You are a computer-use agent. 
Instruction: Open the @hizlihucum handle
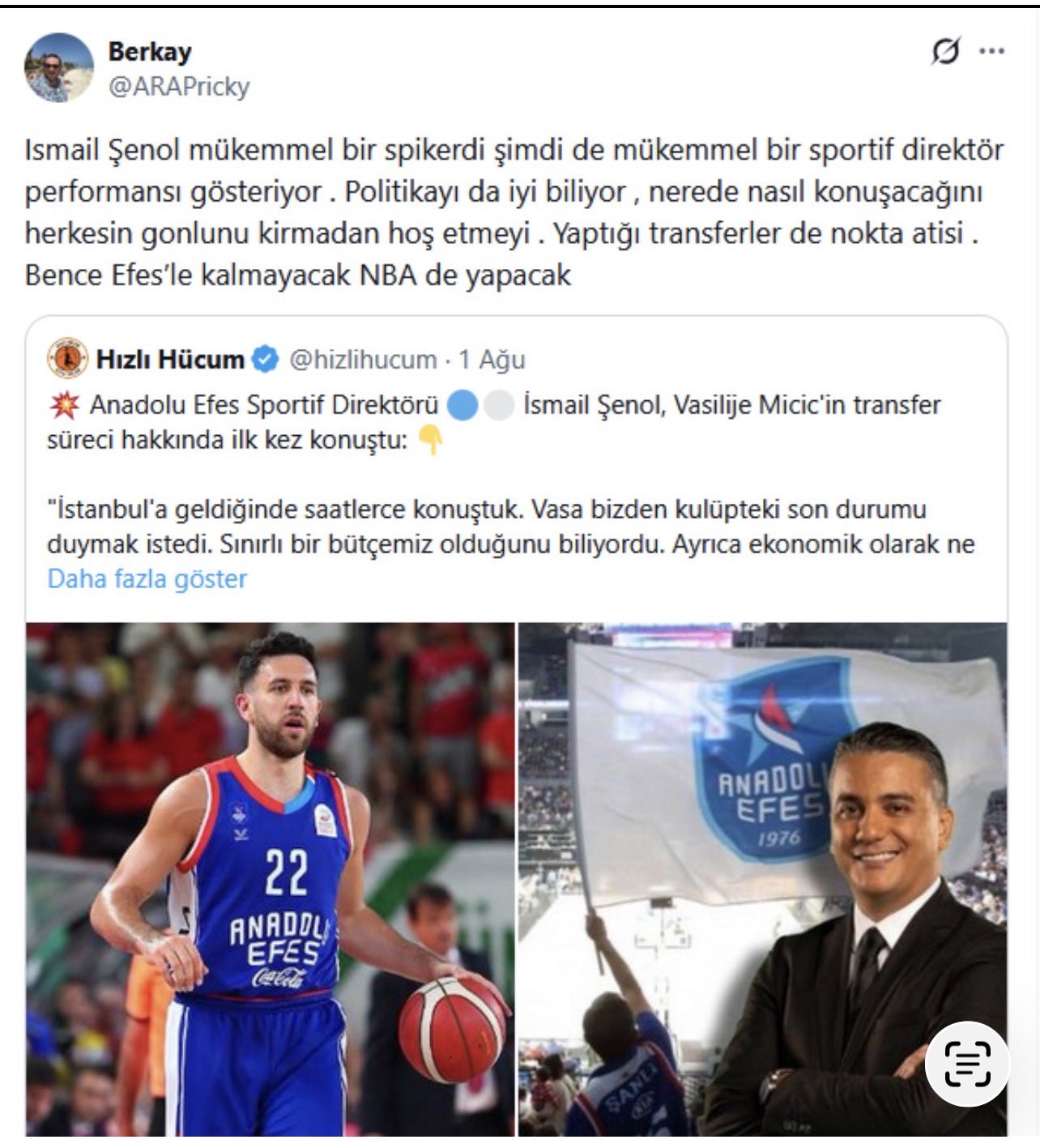click(x=363, y=359)
